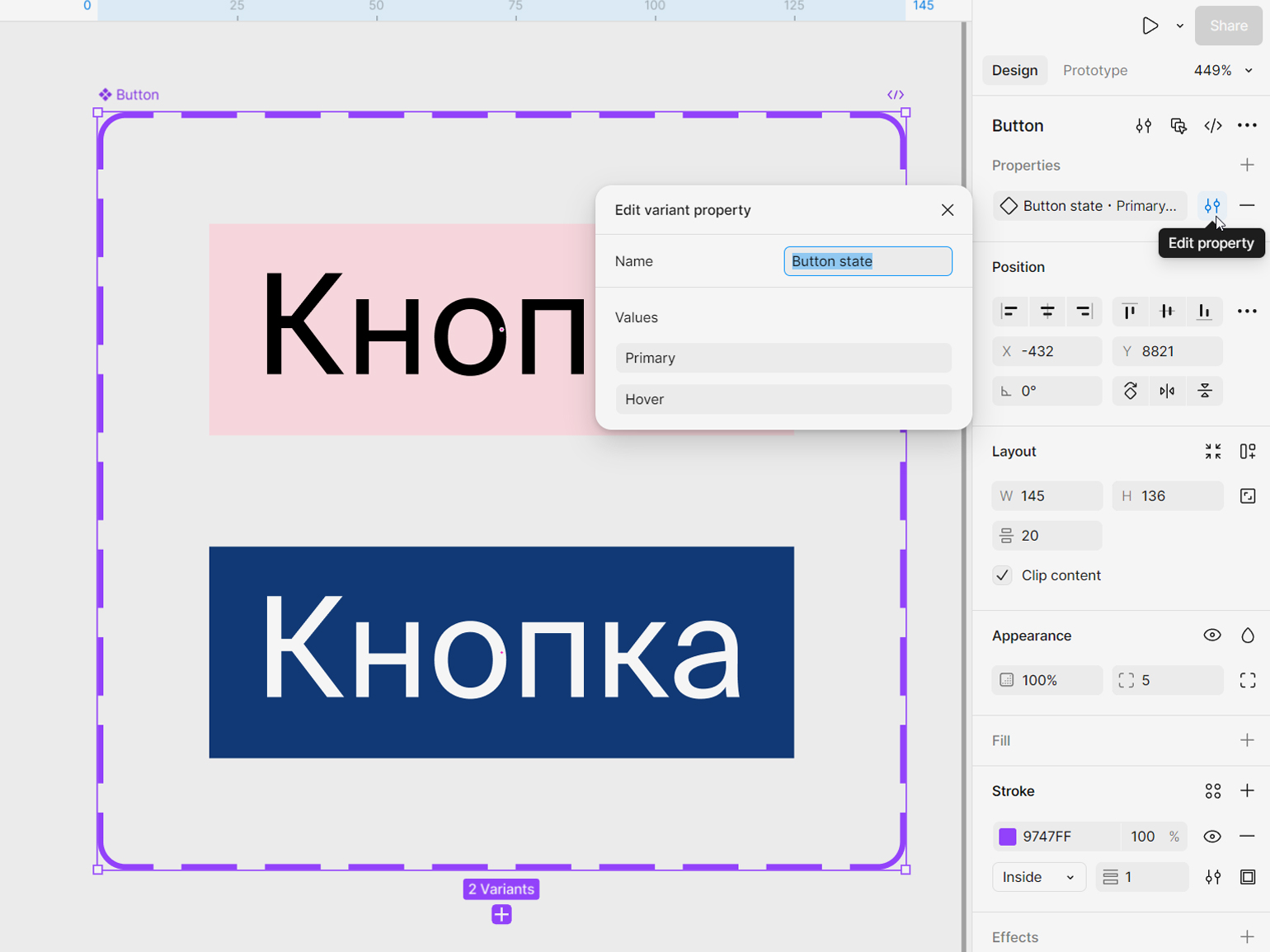1270x952 pixels.
Task: Toggle hug contents collapse icon in Layout
Action: coord(1213,451)
